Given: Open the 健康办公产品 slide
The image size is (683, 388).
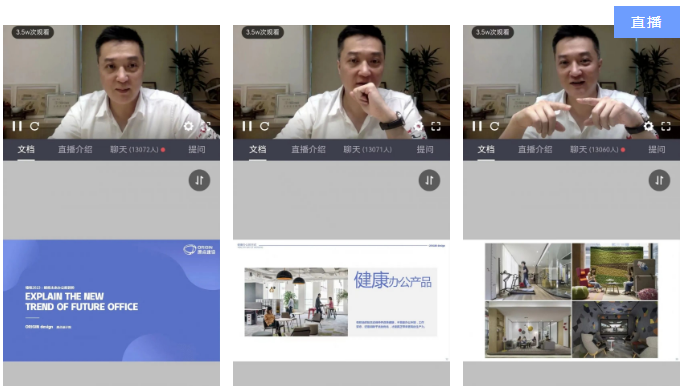Looking at the screenshot, I should (x=342, y=300).
